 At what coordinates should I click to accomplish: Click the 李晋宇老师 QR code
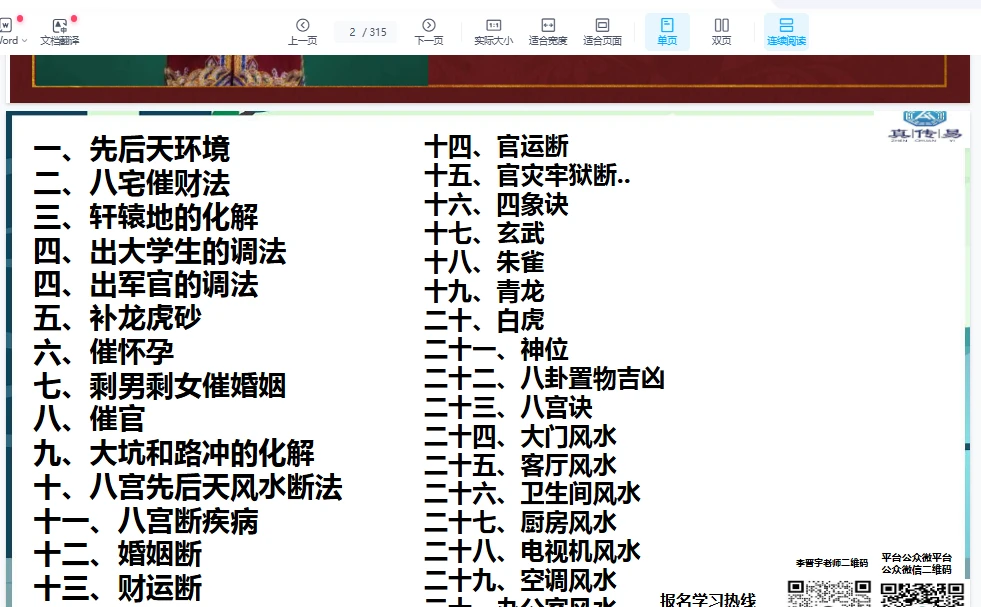829,593
